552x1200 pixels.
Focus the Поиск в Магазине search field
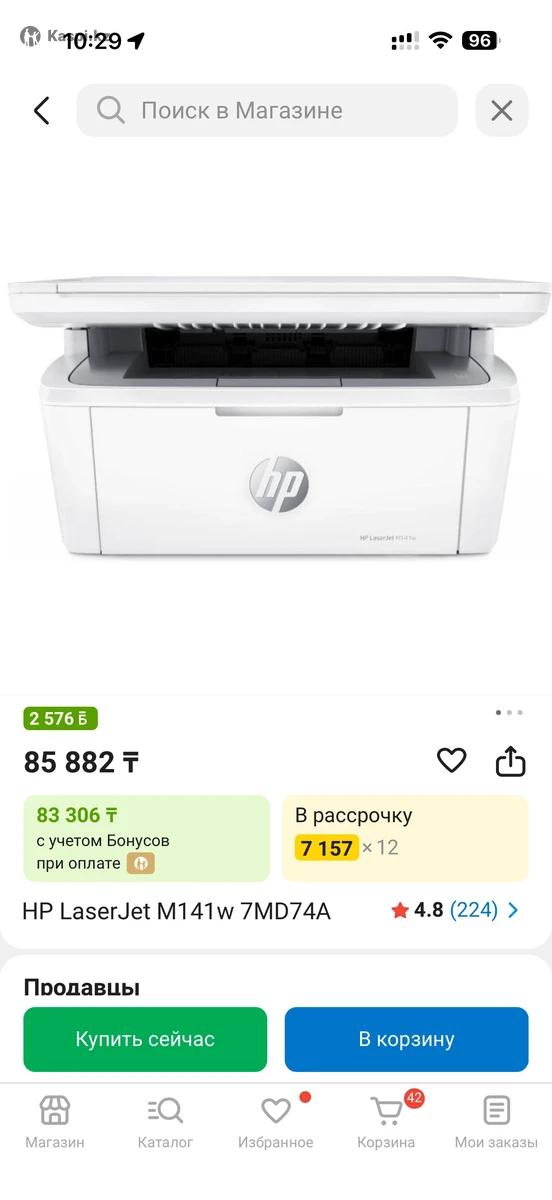coord(267,110)
